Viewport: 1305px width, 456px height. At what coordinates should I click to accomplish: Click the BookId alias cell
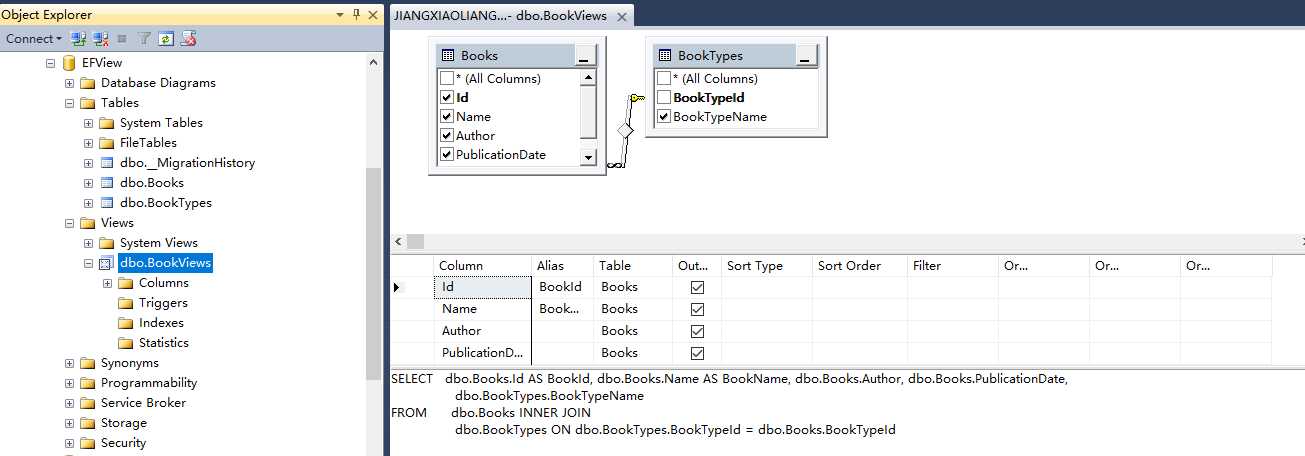coord(563,287)
